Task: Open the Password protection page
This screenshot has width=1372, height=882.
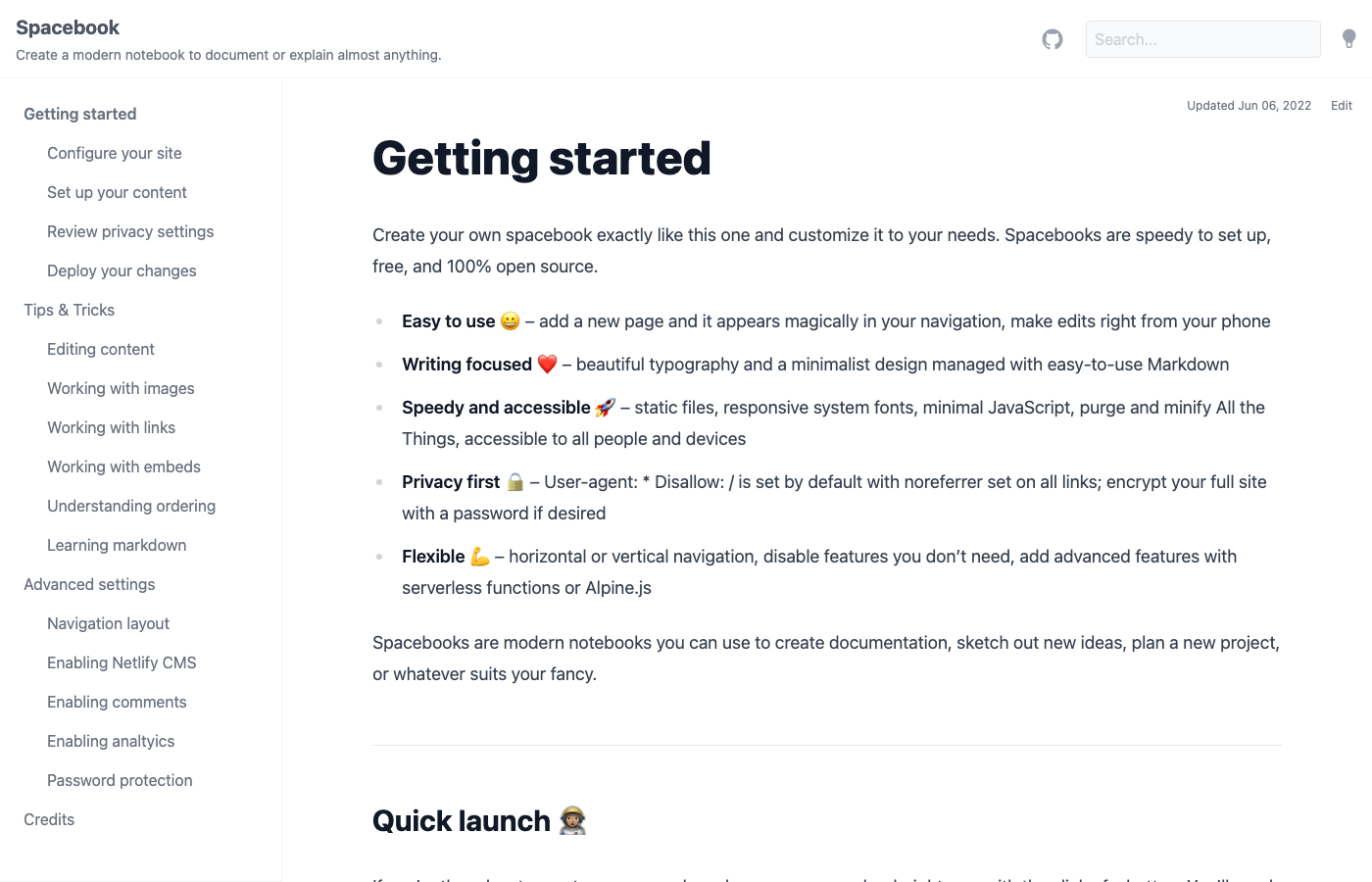Action: pyautogui.click(x=120, y=780)
